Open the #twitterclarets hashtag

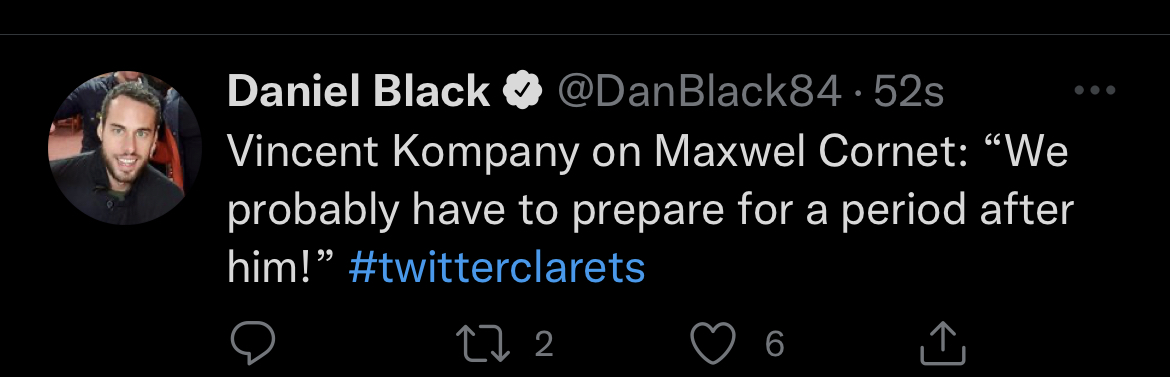pyautogui.click(x=497, y=267)
